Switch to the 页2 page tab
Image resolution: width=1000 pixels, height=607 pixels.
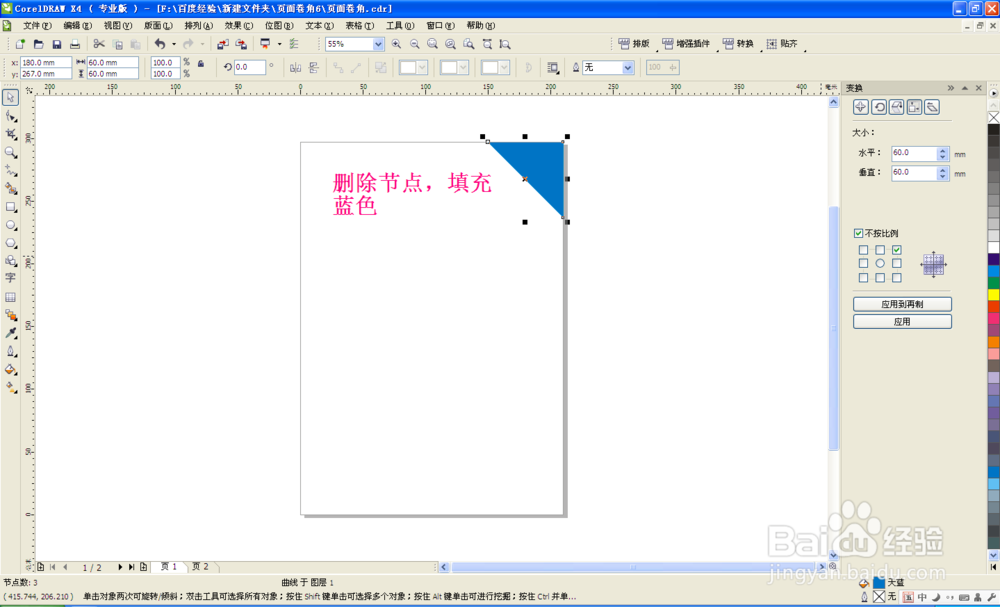(x=200, y=566)
